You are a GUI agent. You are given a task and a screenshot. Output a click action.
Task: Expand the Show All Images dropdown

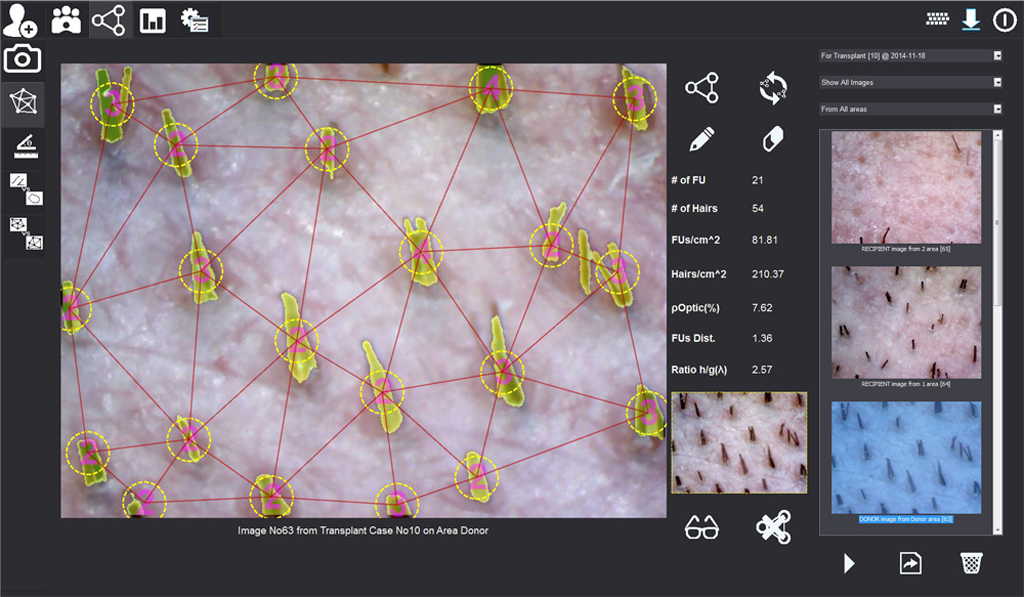pos(910,82)
